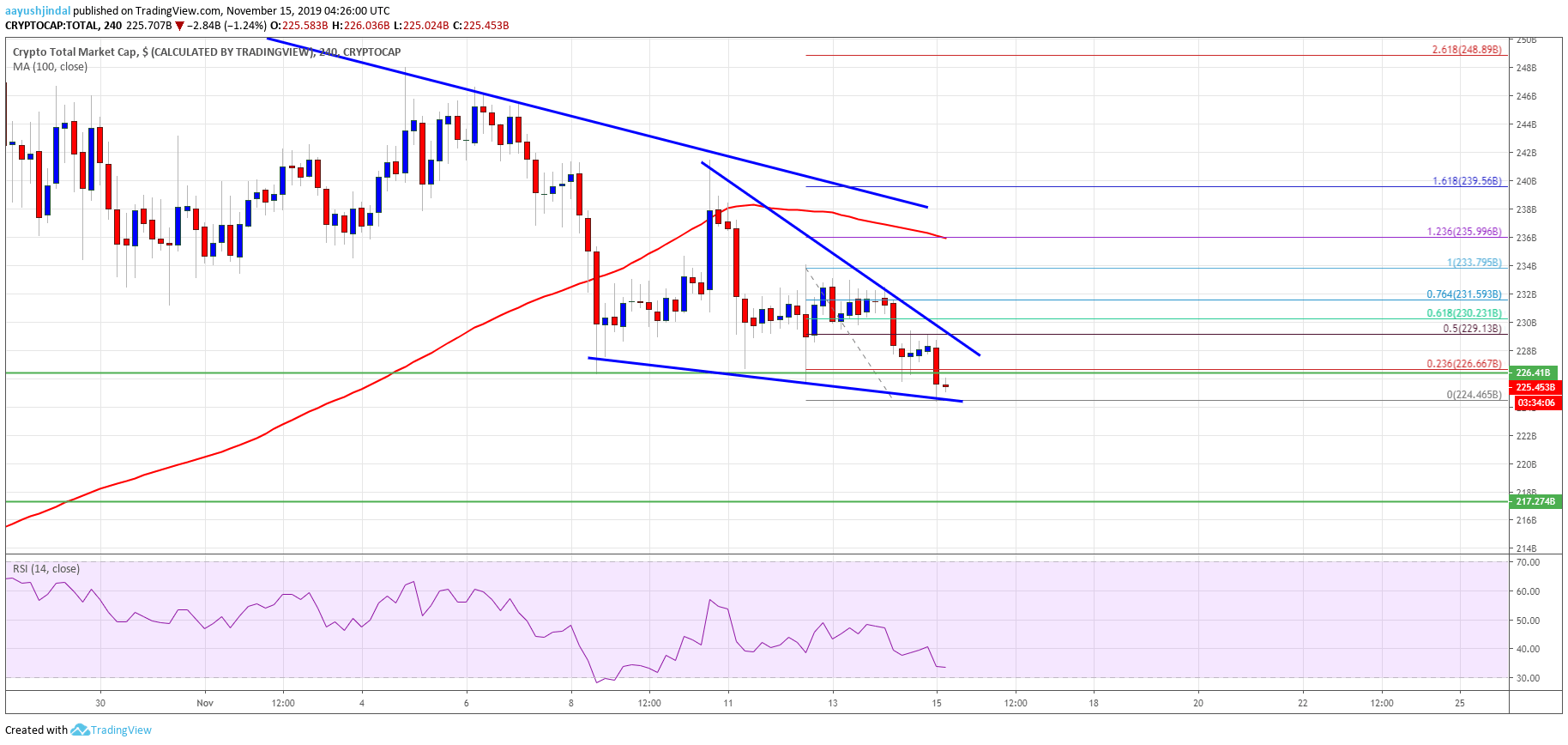Click the 15 date axis label
The height and width of the screenshot is (745, 1568).
pyautogui.click(x=937, y=703)
